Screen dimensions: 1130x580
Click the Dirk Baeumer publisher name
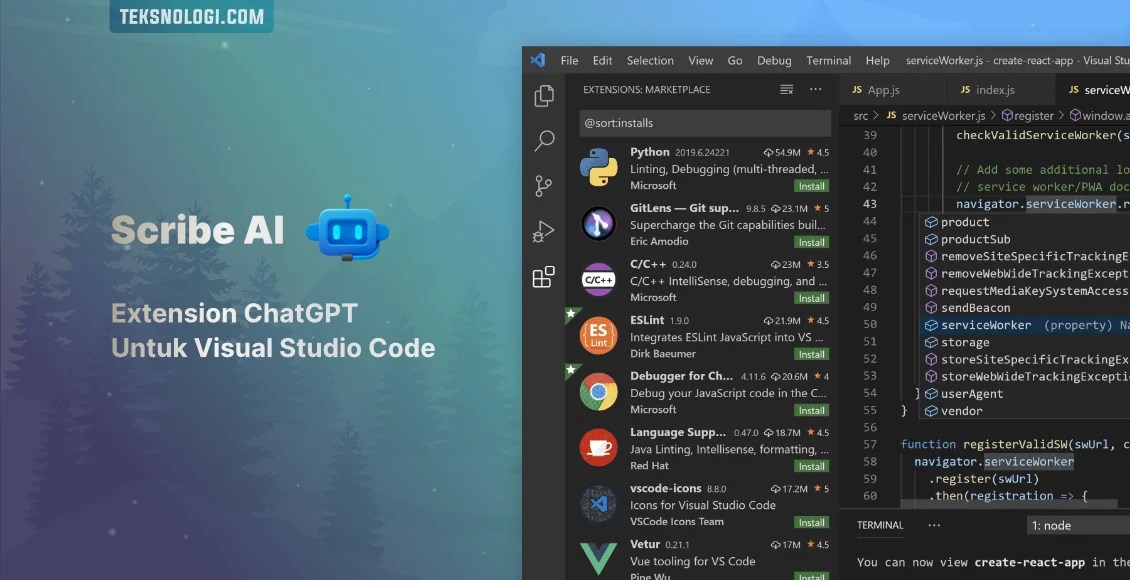click(663, 354)
